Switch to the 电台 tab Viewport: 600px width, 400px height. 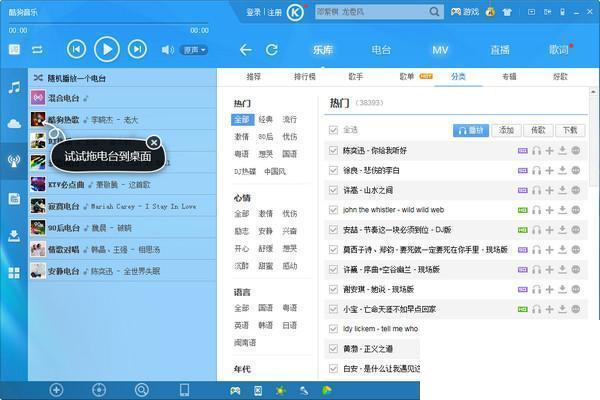(381, 50)
